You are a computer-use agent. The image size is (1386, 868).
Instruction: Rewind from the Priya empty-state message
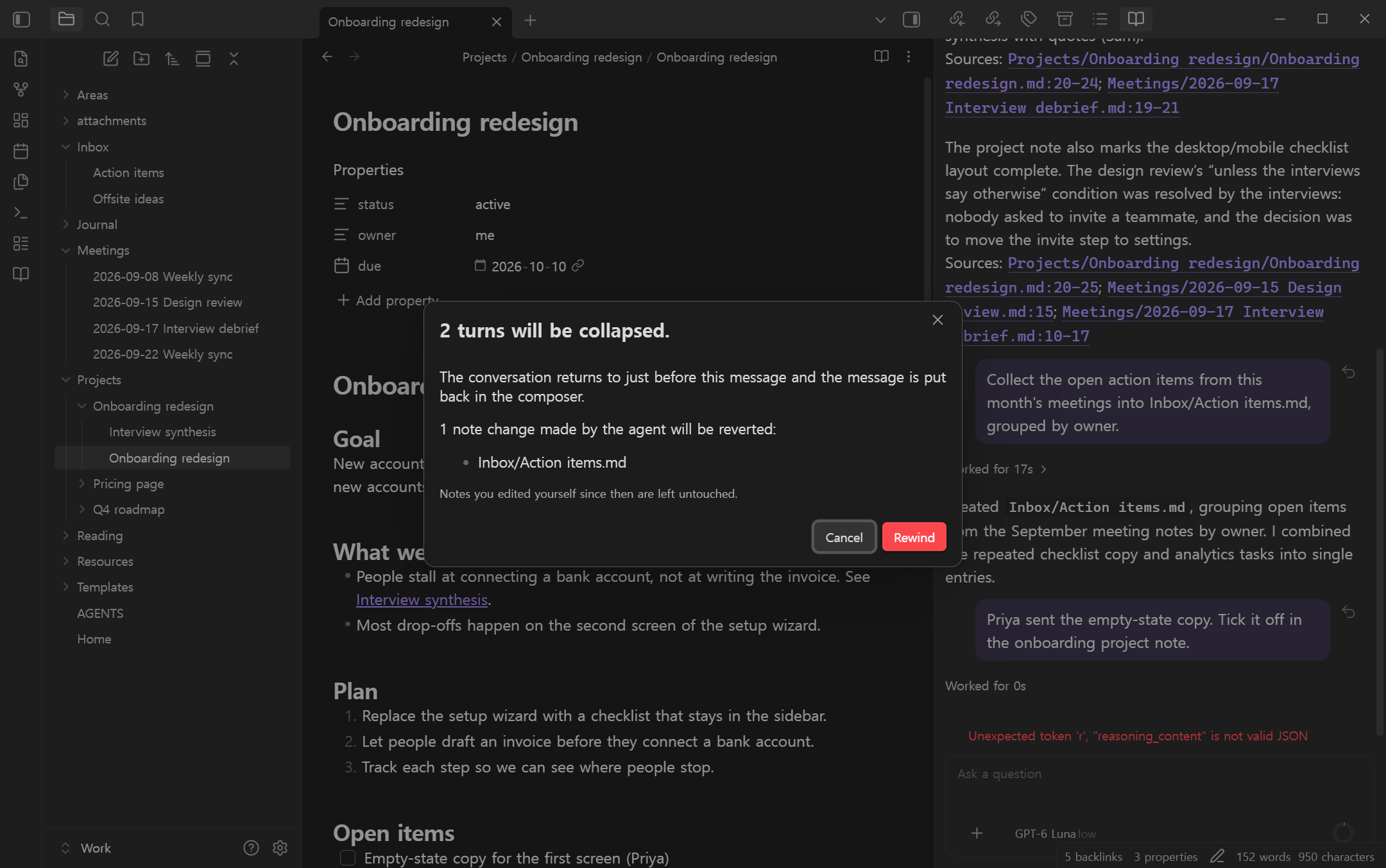(1348, 612)
